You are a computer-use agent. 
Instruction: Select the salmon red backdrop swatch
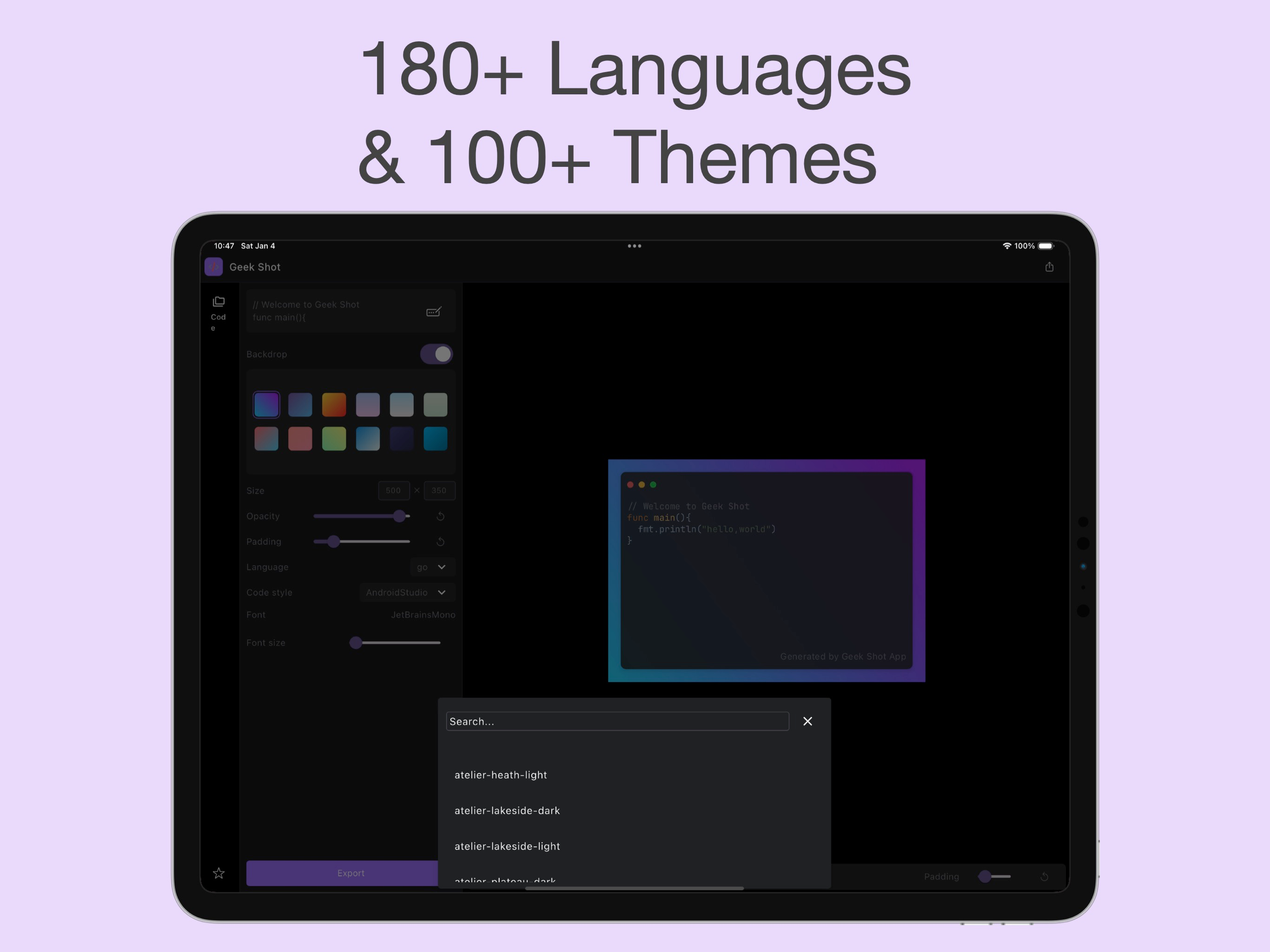tap(300, 439)
